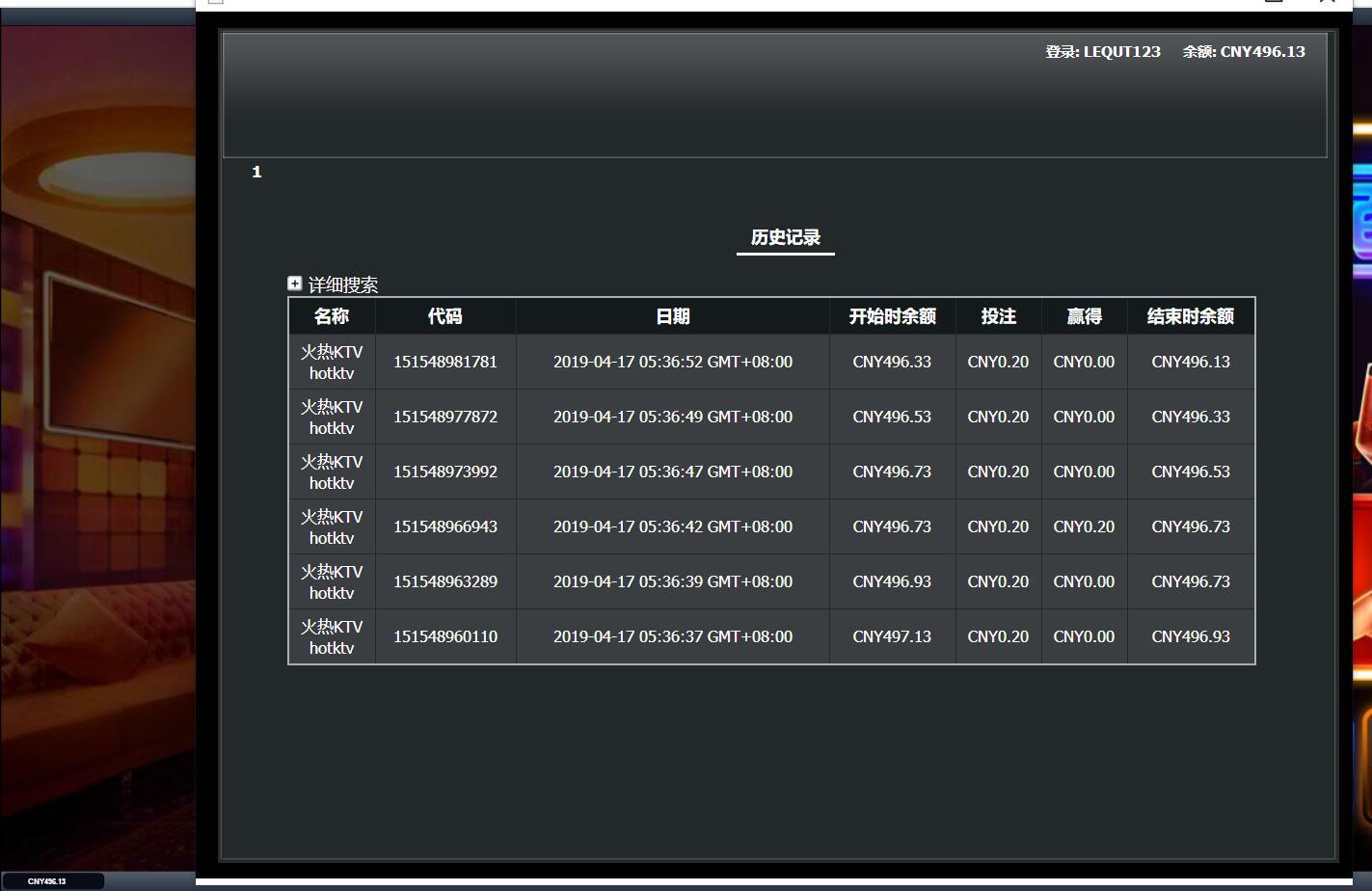Select the date 2019-04-17 05:36:37 GMT+08:00
The image size is (1372, 891).
(673, 636)
